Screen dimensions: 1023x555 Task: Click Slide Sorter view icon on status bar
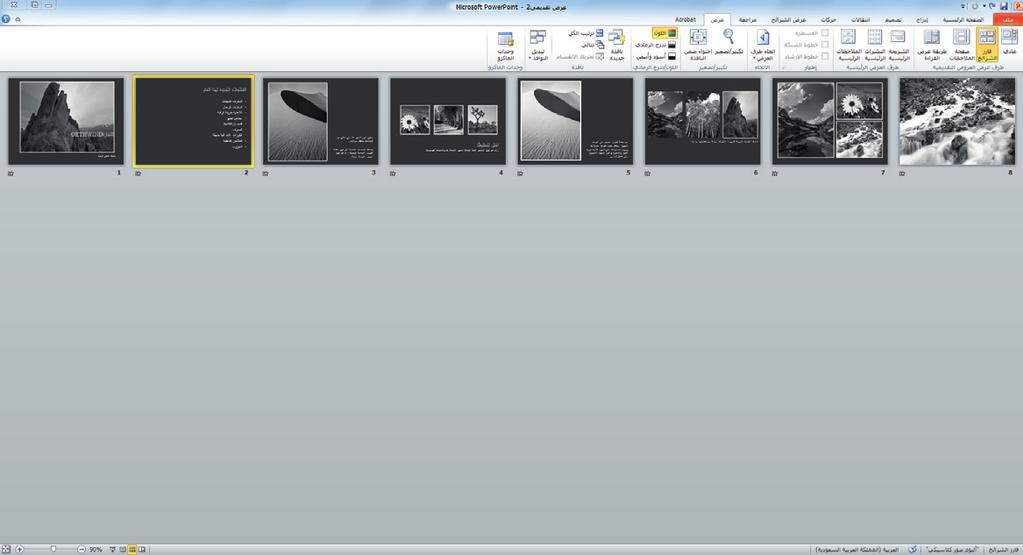(132, 550)
